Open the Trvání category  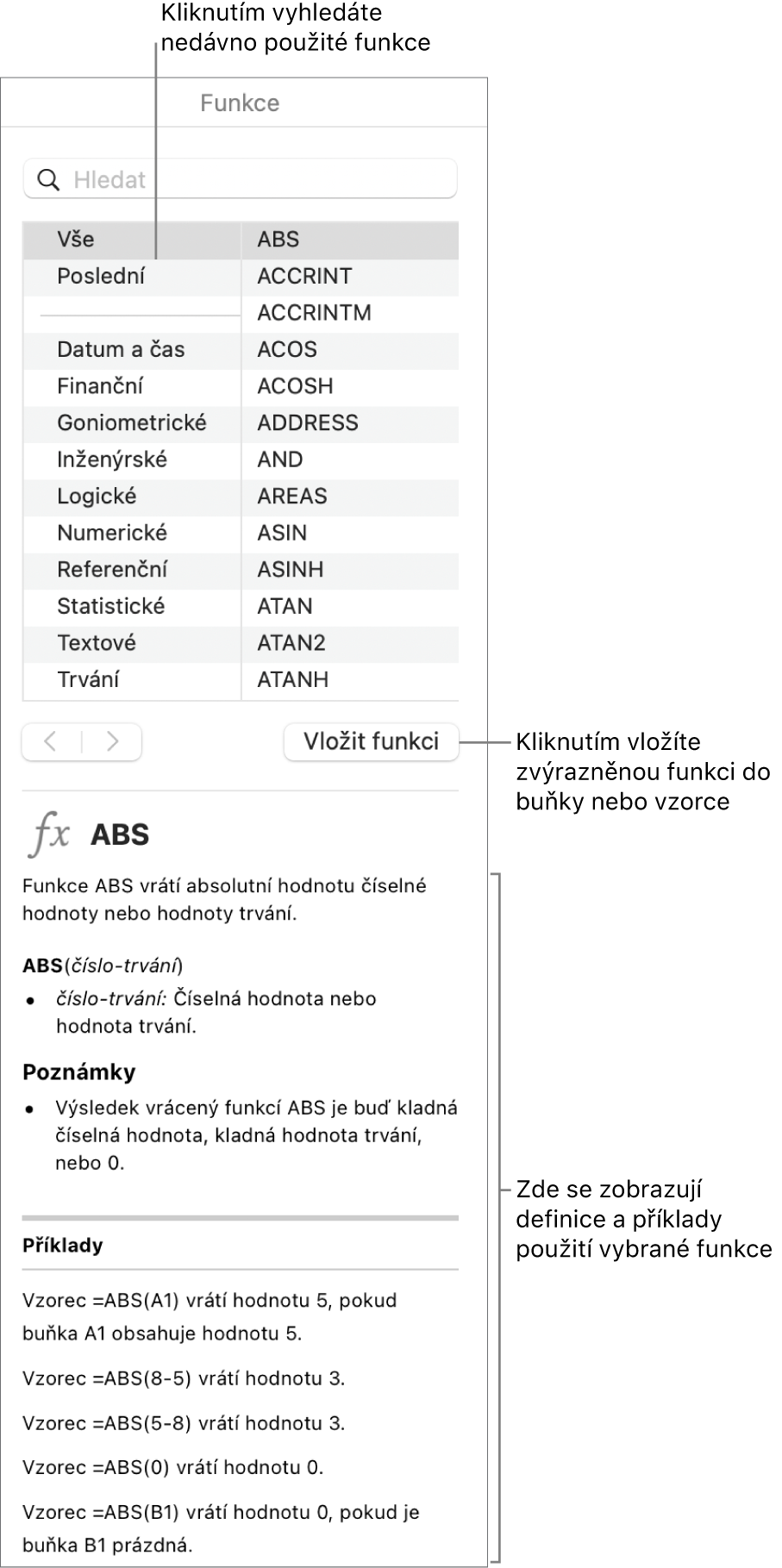click(x=131, y=679)
